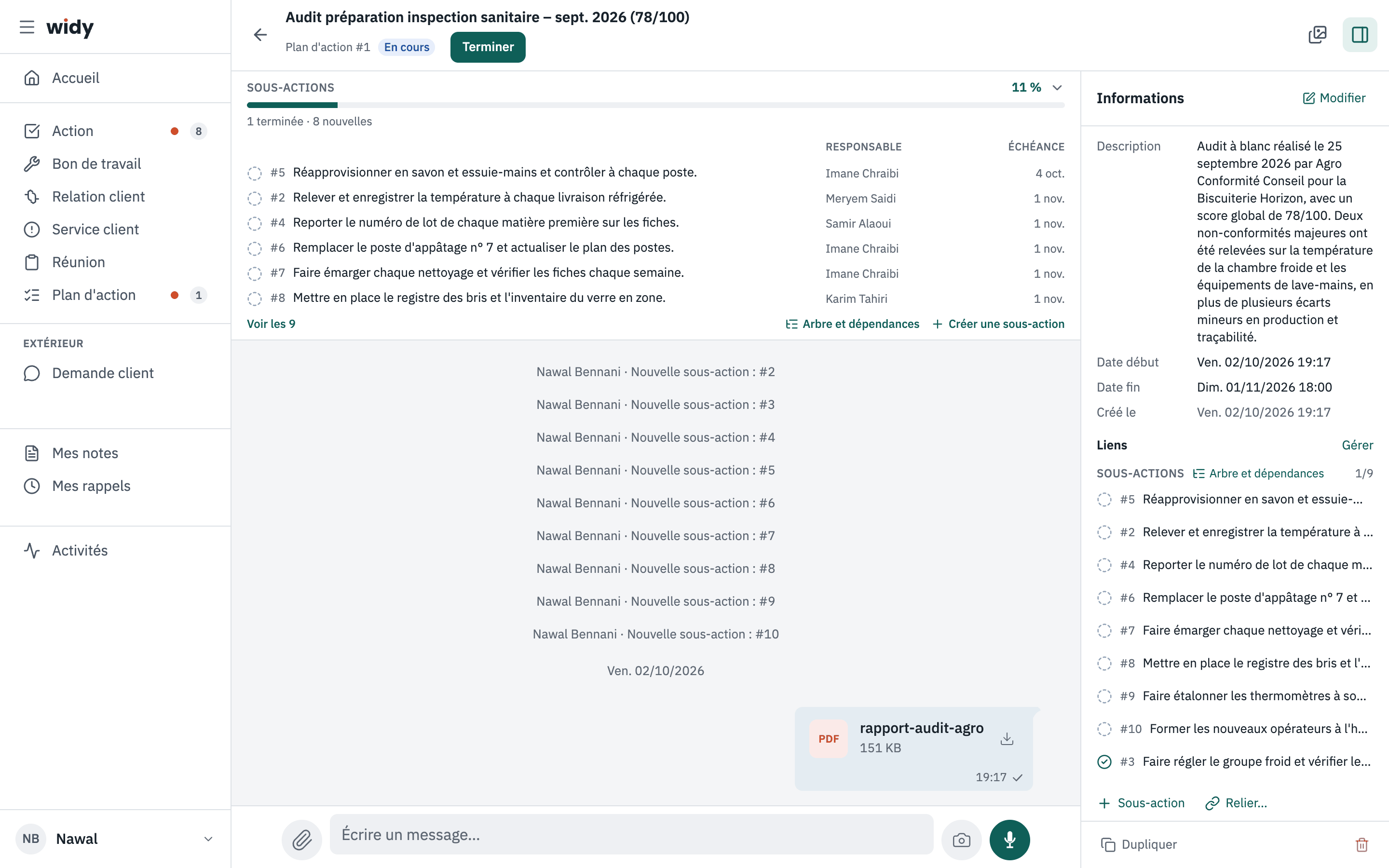The height and width of the screenshot is (868, 1389).
Task: Uncheck completed sub-action #3 in Liens
Action: [1104, 762]
